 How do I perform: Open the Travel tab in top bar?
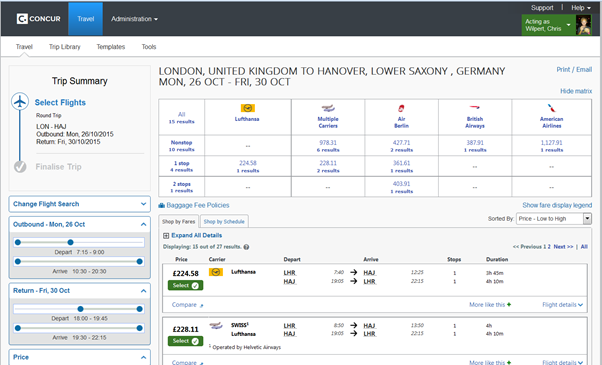pyautogui.click(x=86, y=19)
